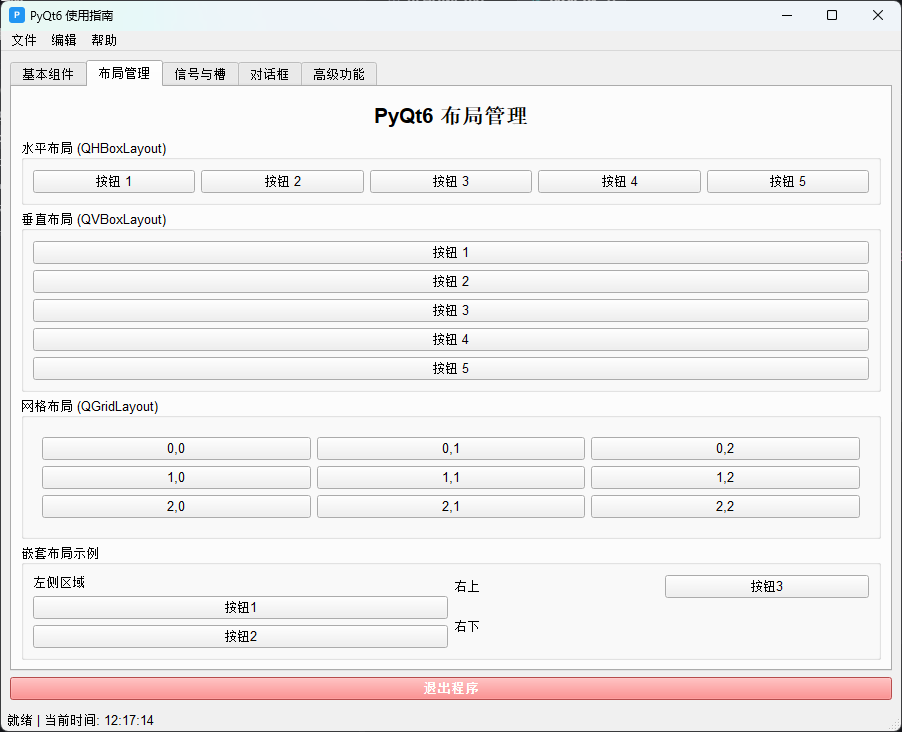902x732 pixels.
Task: Click grid button 2,0
Action: (x=176, y=506)
